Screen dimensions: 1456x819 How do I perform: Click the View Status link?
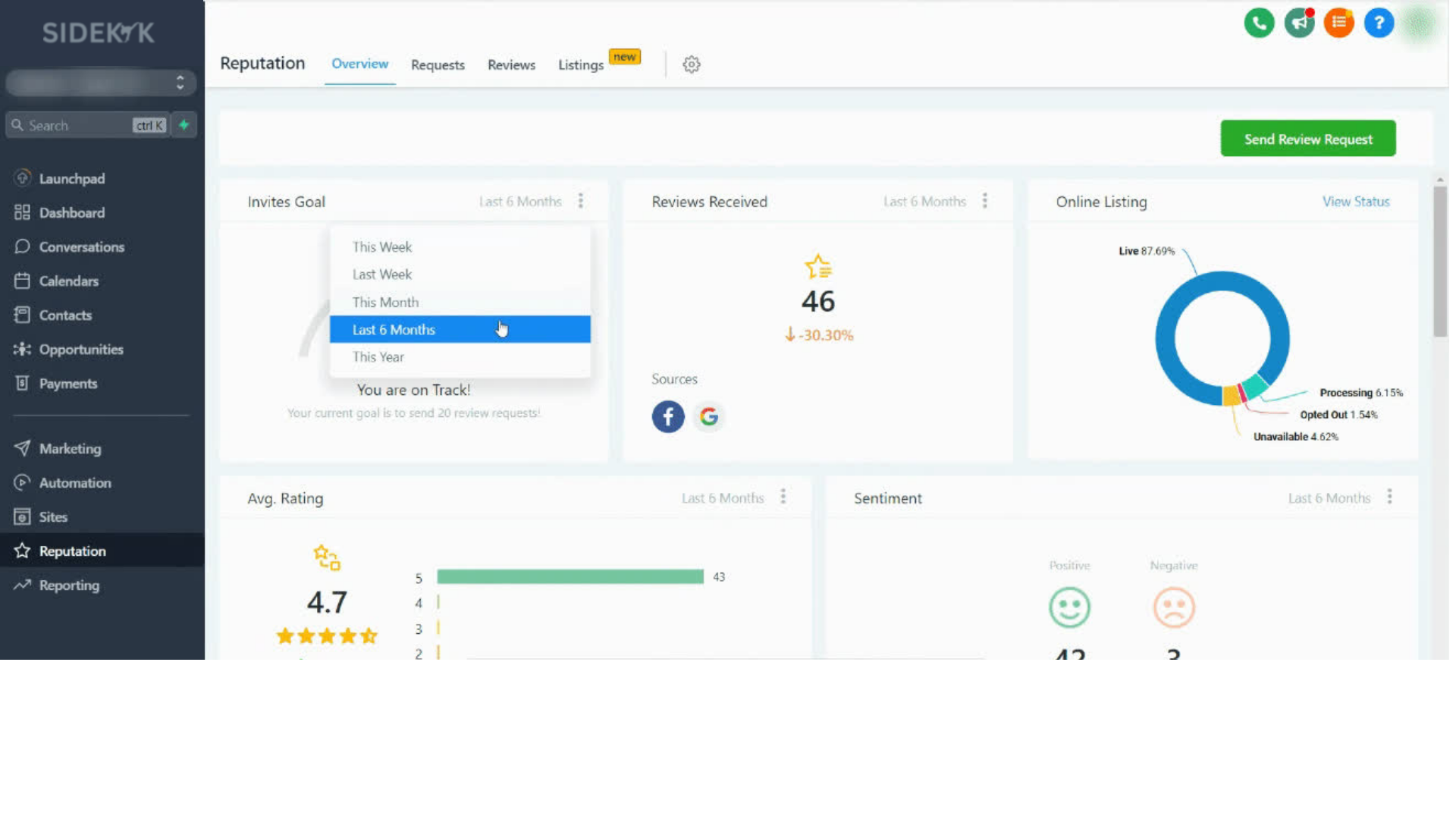point(1355,202)
